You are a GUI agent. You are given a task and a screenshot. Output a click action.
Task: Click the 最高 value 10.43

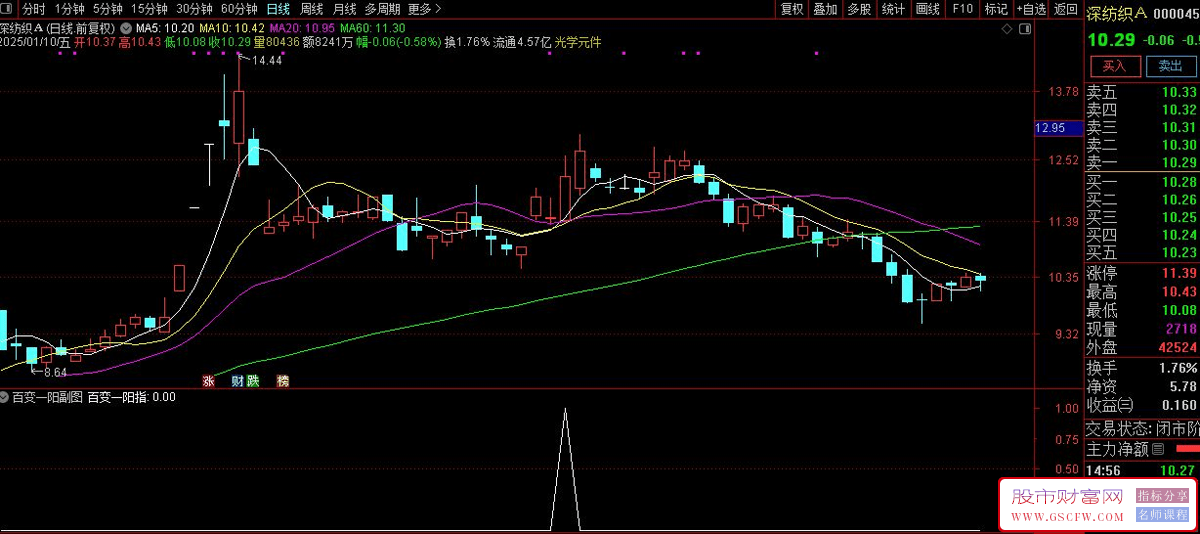tap(1178, 292)
